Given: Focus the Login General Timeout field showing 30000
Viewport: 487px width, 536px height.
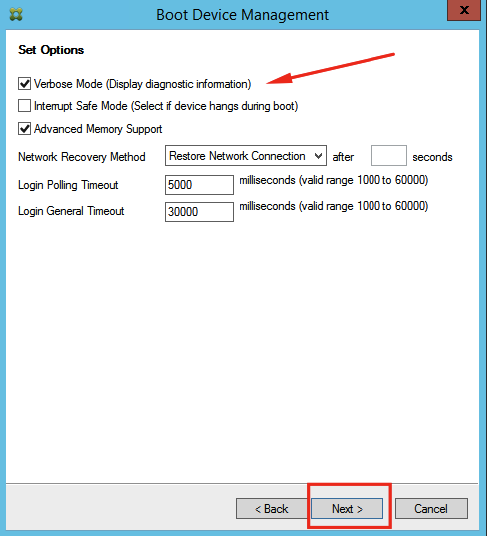Looking at the screenshot, I should coord(199,212).
